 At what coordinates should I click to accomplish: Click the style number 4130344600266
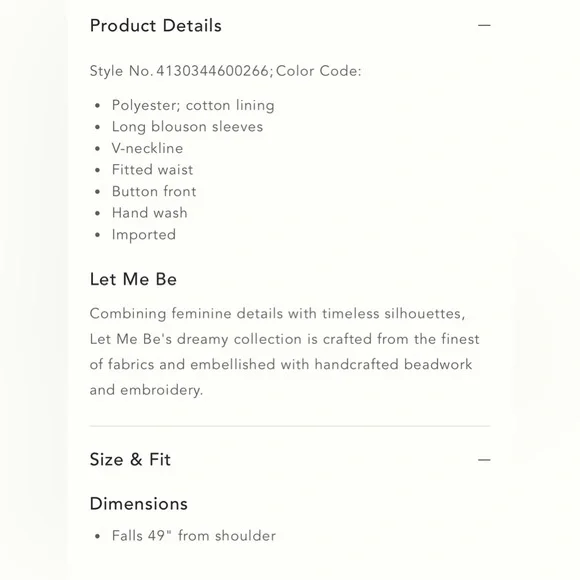(x=212, y=71)
